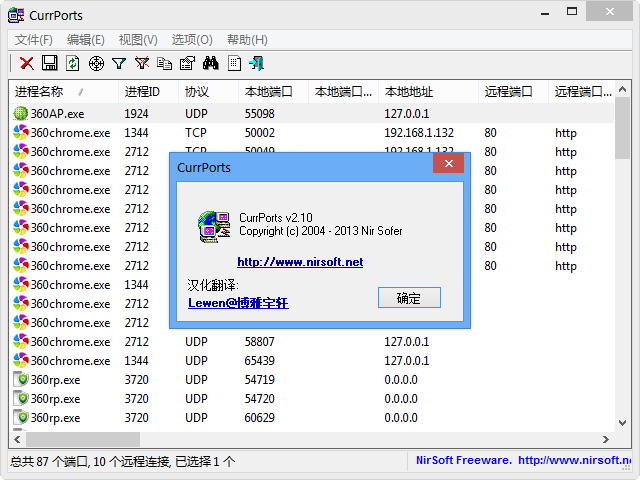Open the http://www.nirsoft.net link in dialog
This screenshot has width=640, height=480.
[300, 262]
